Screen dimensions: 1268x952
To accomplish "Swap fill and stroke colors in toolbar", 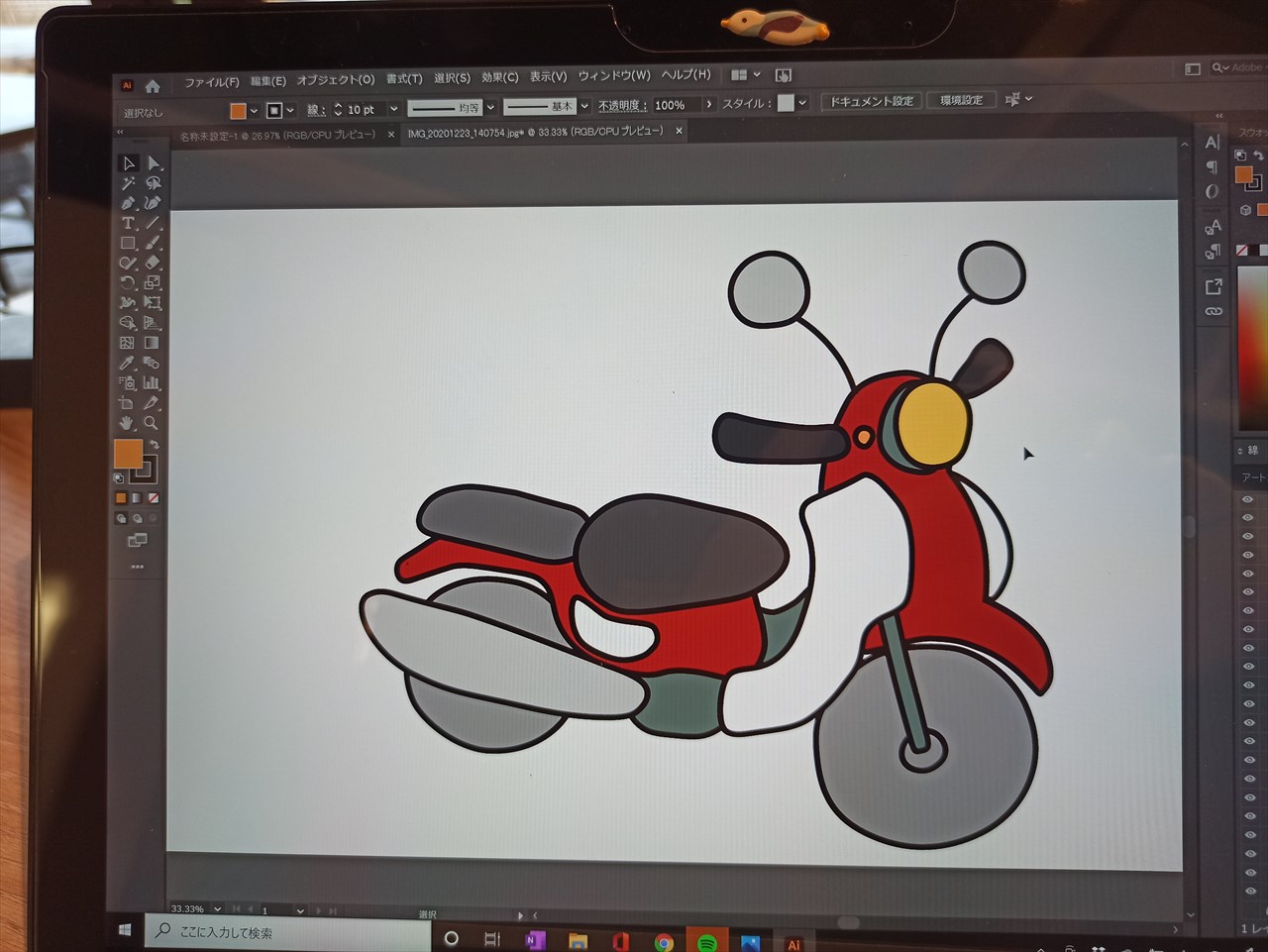I will pos(155,445).
